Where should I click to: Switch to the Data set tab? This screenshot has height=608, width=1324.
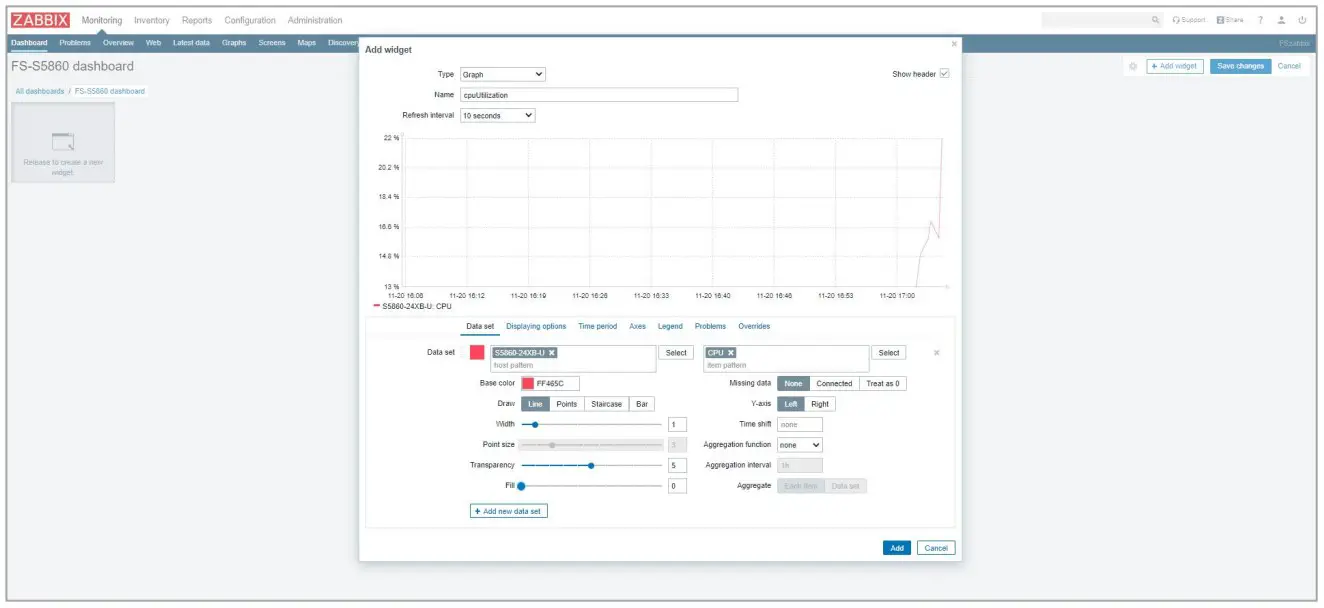coord(480,326)
